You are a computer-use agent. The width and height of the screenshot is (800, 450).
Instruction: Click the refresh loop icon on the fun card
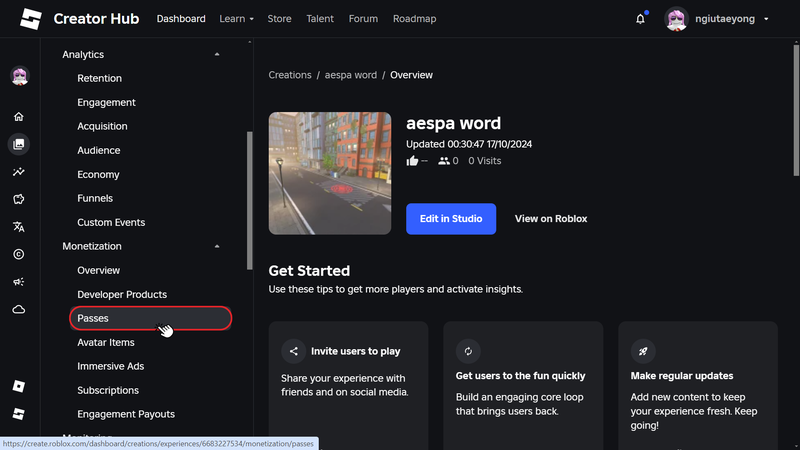click(468, 351)
